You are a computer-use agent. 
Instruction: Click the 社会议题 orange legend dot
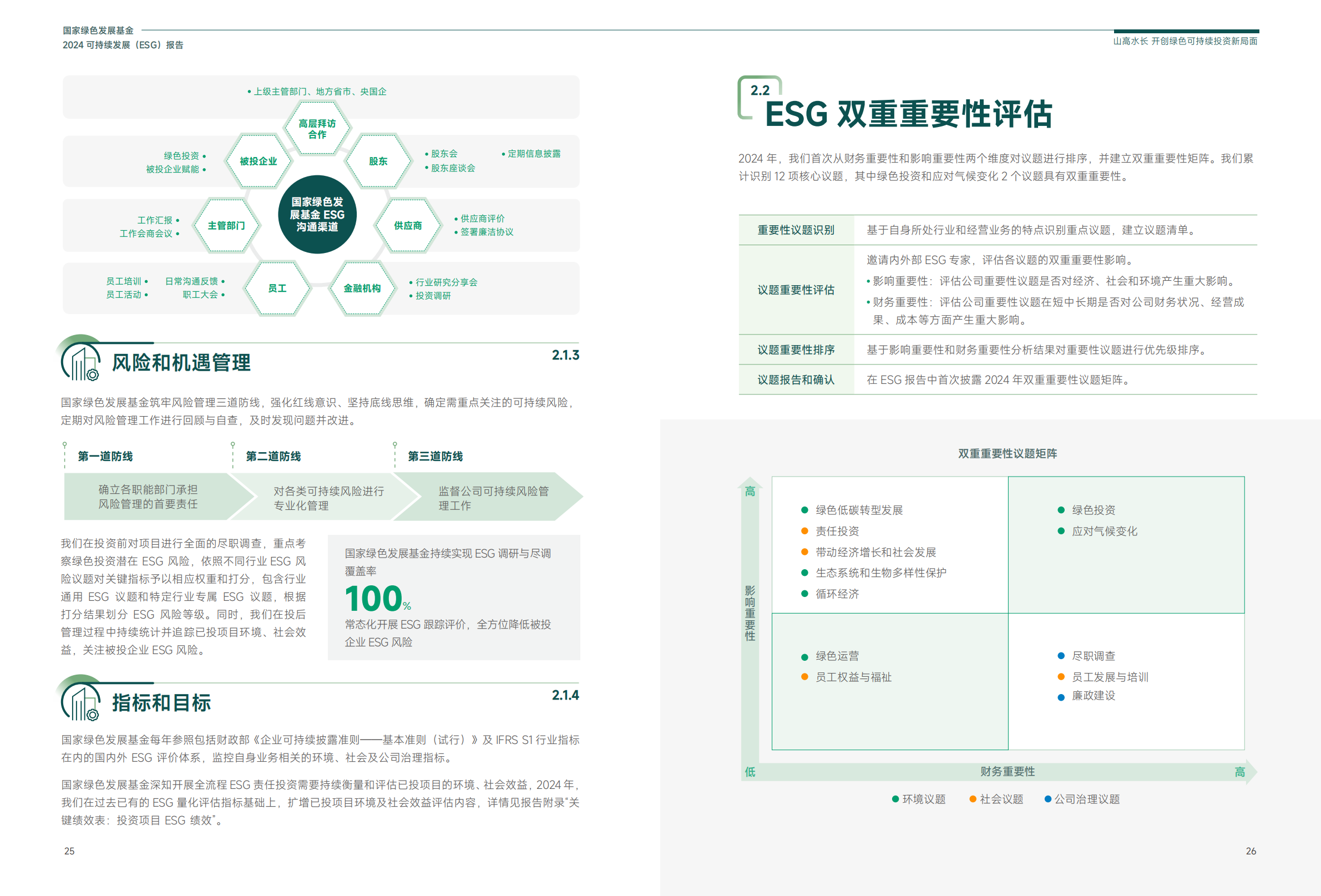(973, 799)
